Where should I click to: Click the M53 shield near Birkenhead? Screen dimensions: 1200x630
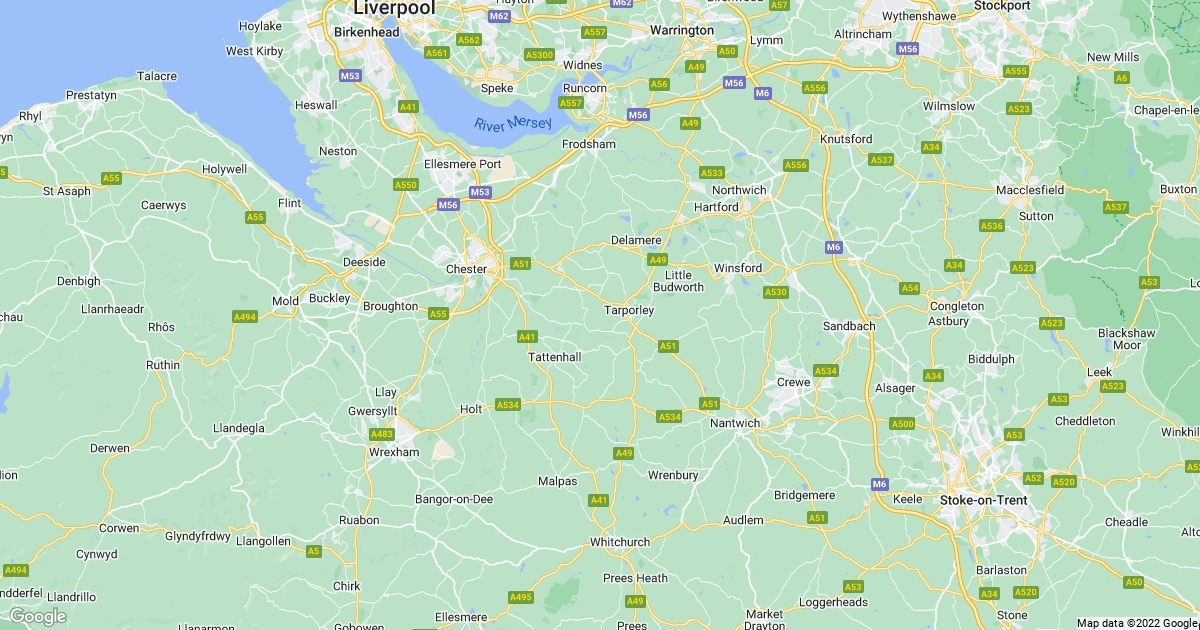(350, 76)
